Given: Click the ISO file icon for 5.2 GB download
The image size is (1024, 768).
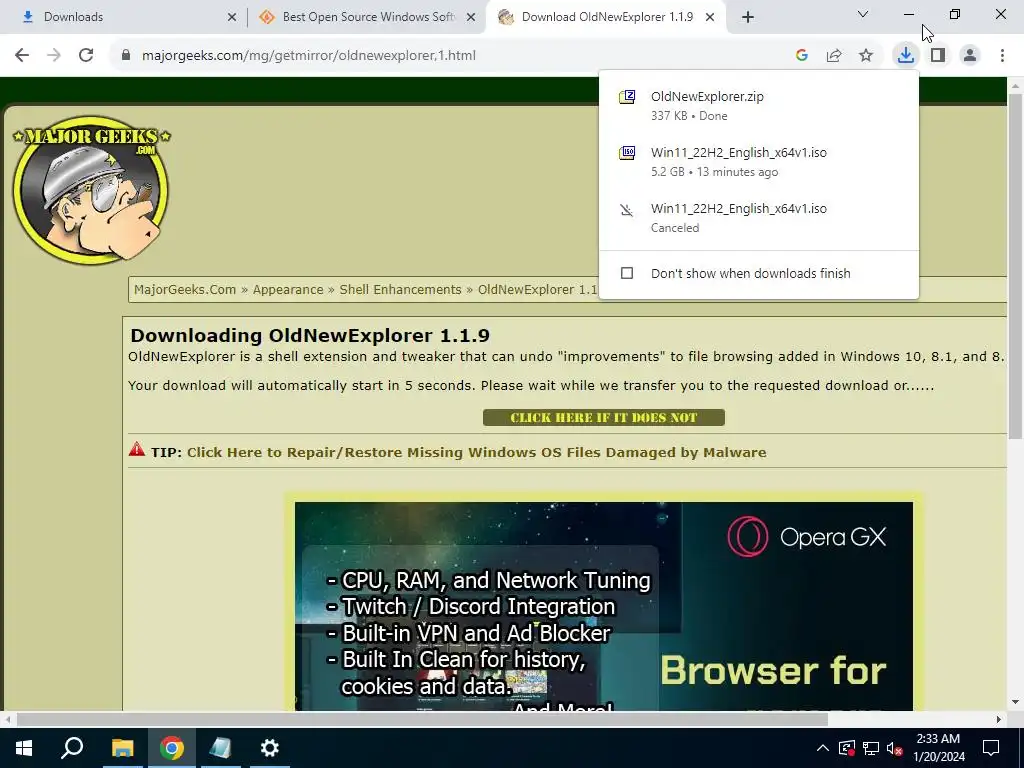Looking at the screenshot, I should (x=627, y=153).
